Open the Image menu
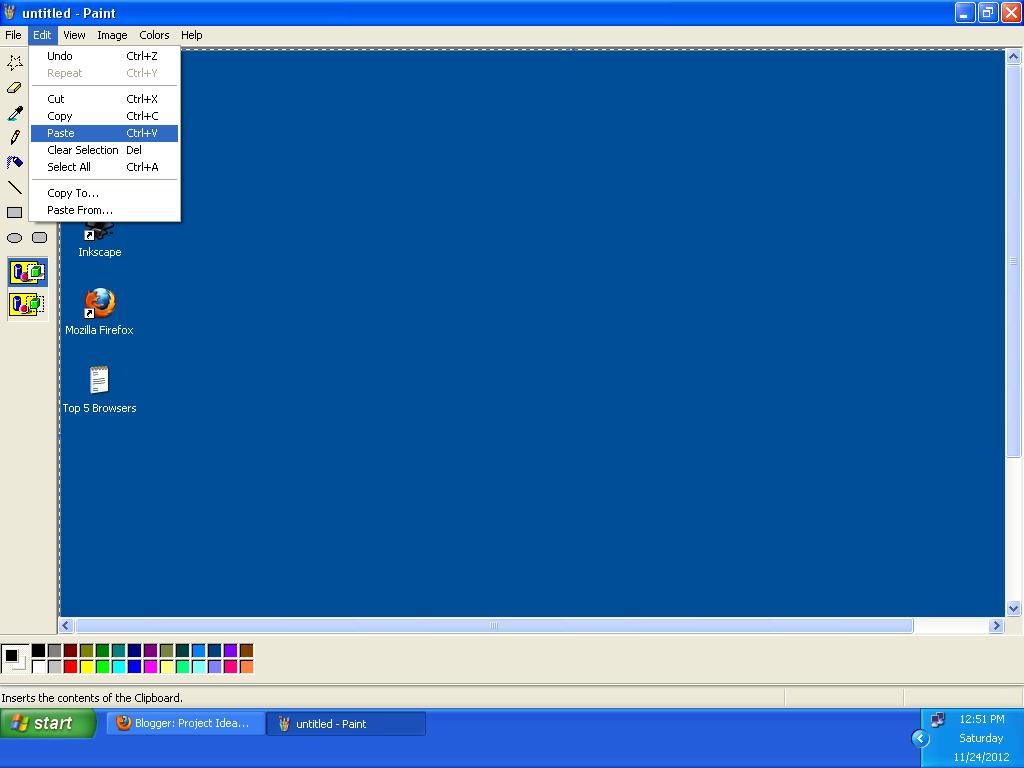The width and height of the screenshot is (1024, 768). 112,35
